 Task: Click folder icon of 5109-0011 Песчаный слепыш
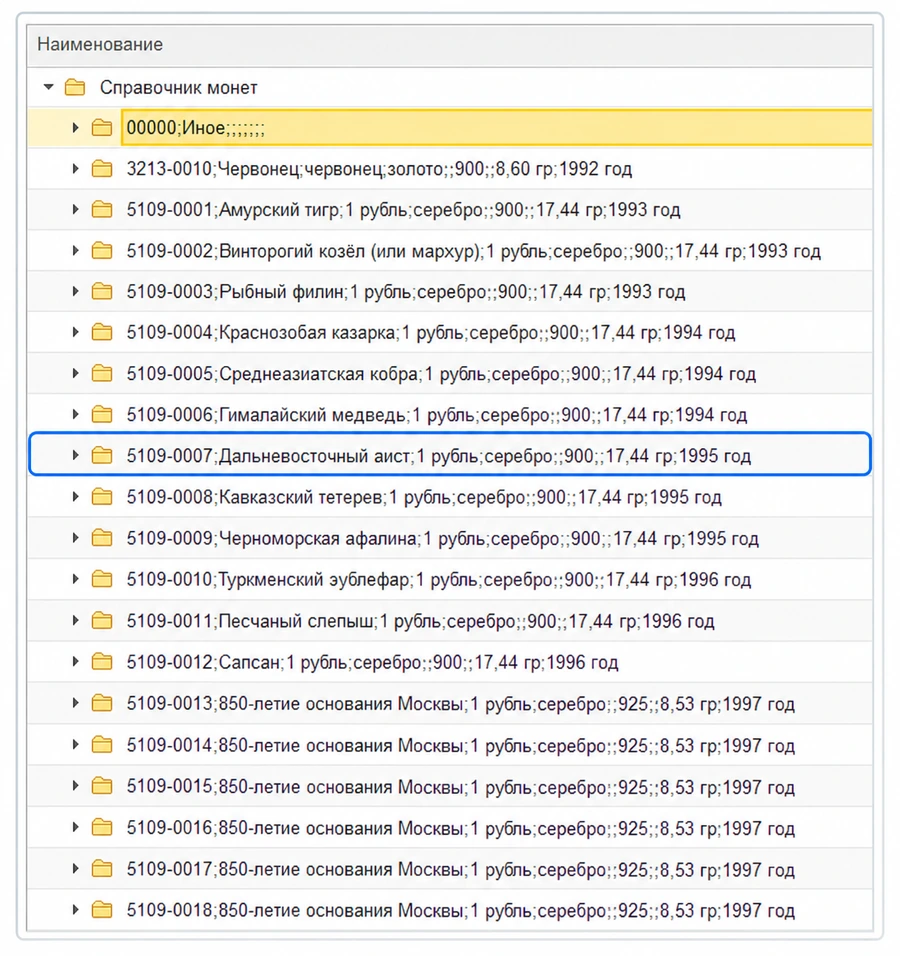coord(102,621)
